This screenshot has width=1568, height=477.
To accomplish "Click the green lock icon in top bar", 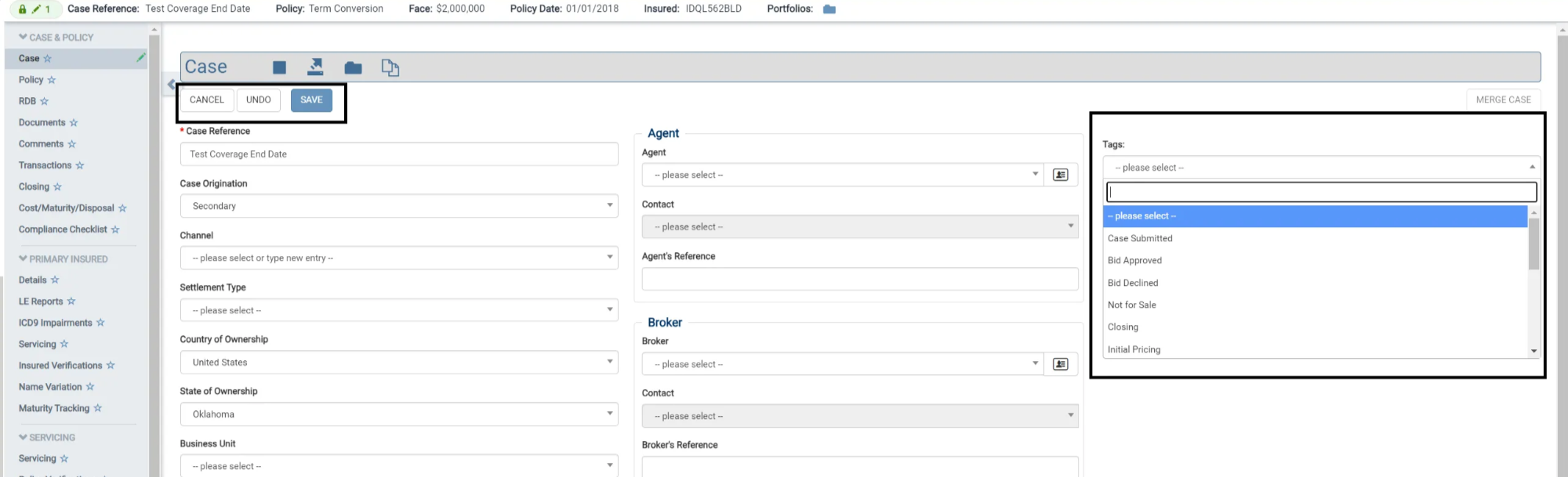I will pos(23,9).
